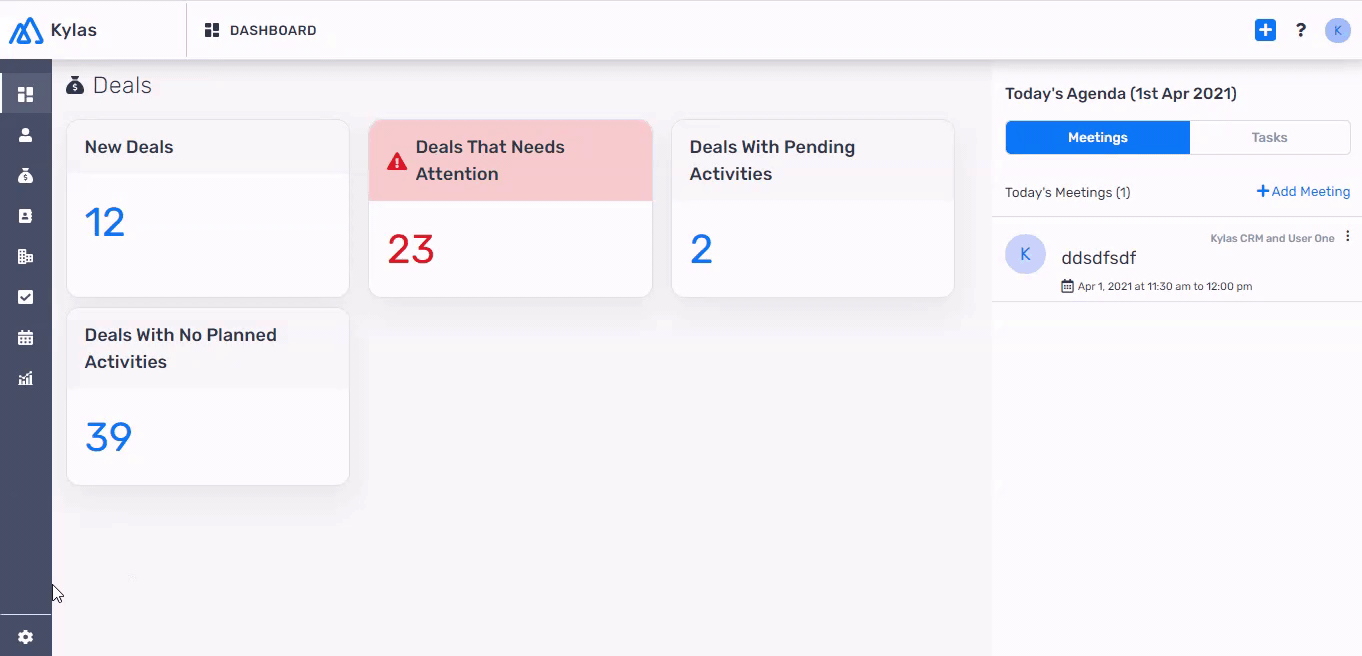Switch to the Tasks tab

click(1270, 138)
